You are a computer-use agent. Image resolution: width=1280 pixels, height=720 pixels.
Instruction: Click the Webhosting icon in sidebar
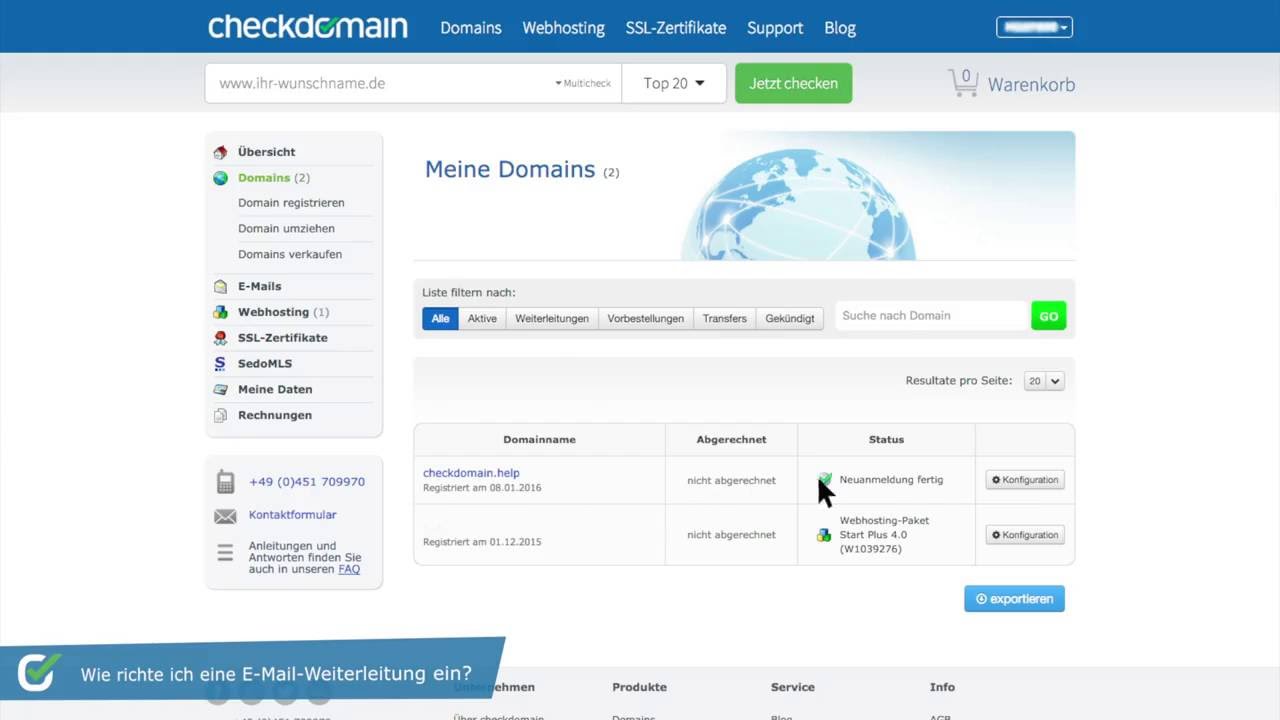click(220, 312)
